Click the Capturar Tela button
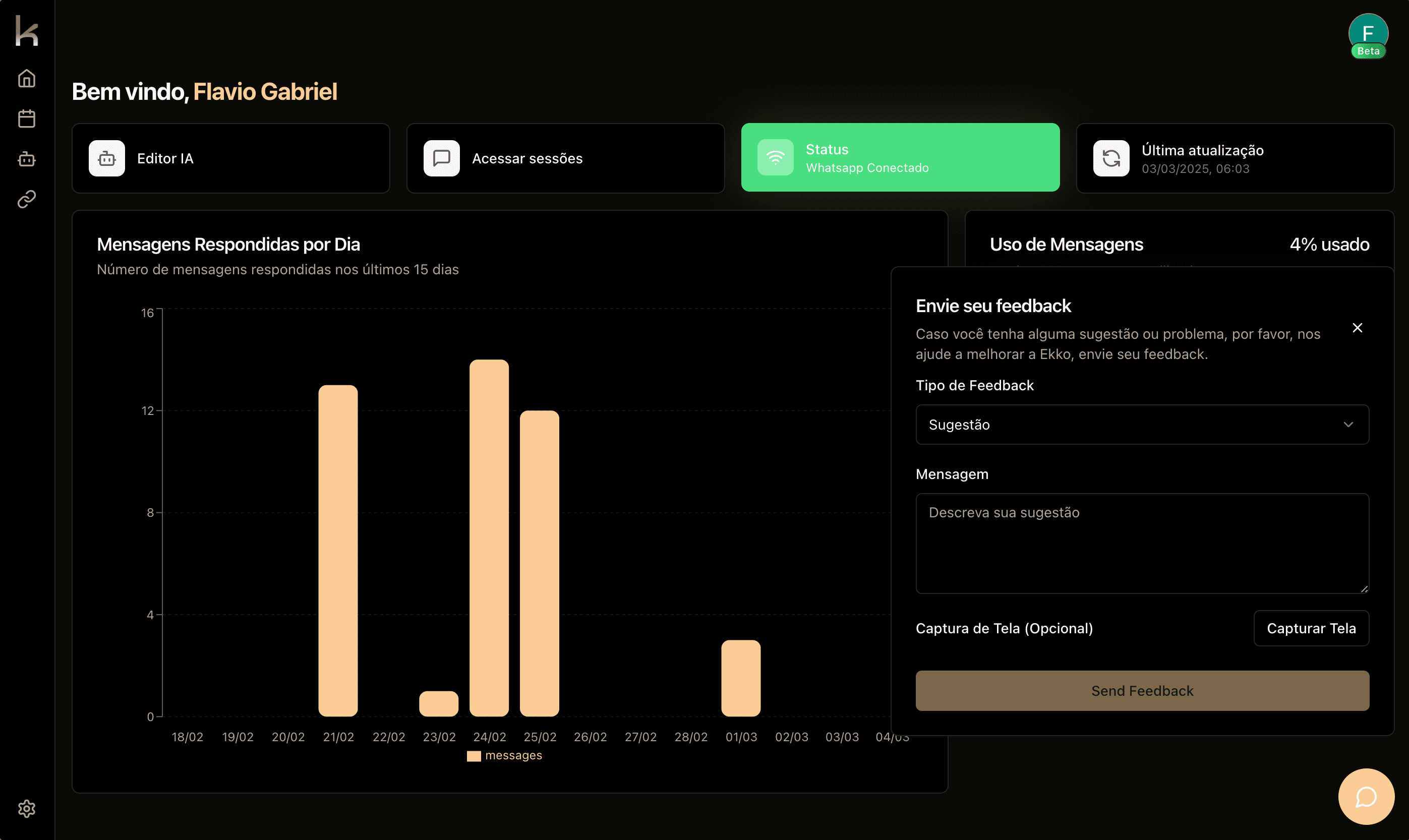1409x840 pixels. [1311, 628]
